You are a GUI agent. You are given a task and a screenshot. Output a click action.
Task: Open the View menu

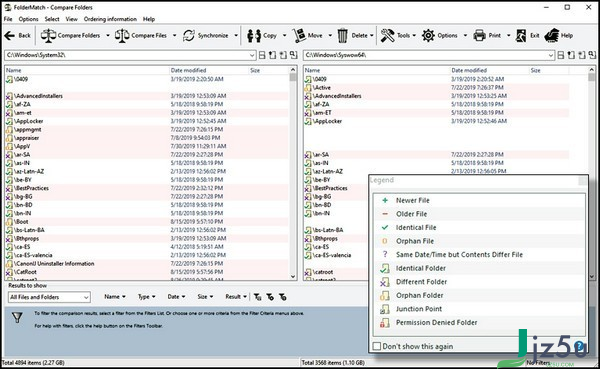[72, 19]
